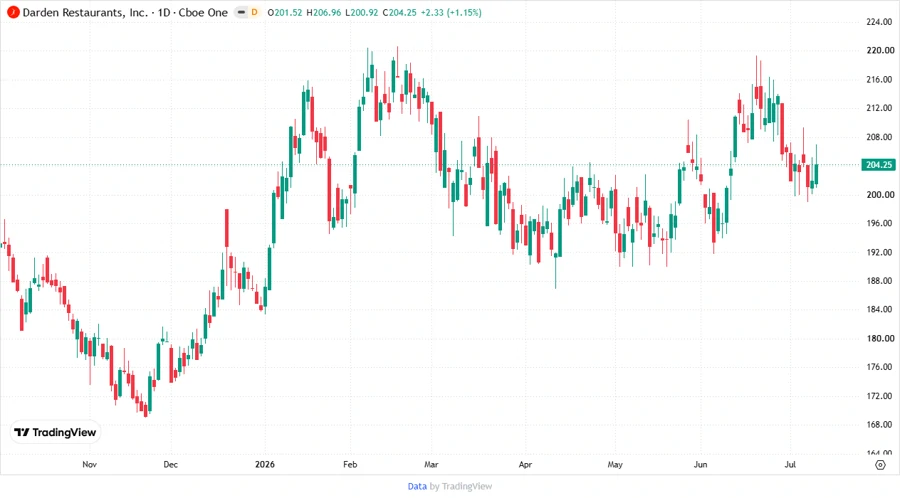The width and height of the screenshot is (900, 498).
Task: Click the Jul label on the time axis
Action: pos(790,464)
